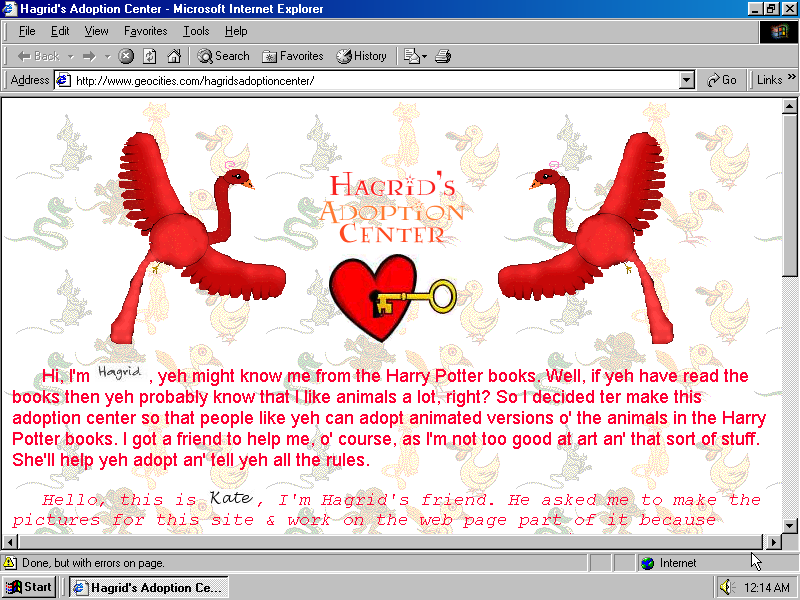Click the Print icon in toolbar
The width and height of the screenshot is (800, 600).
443,56
